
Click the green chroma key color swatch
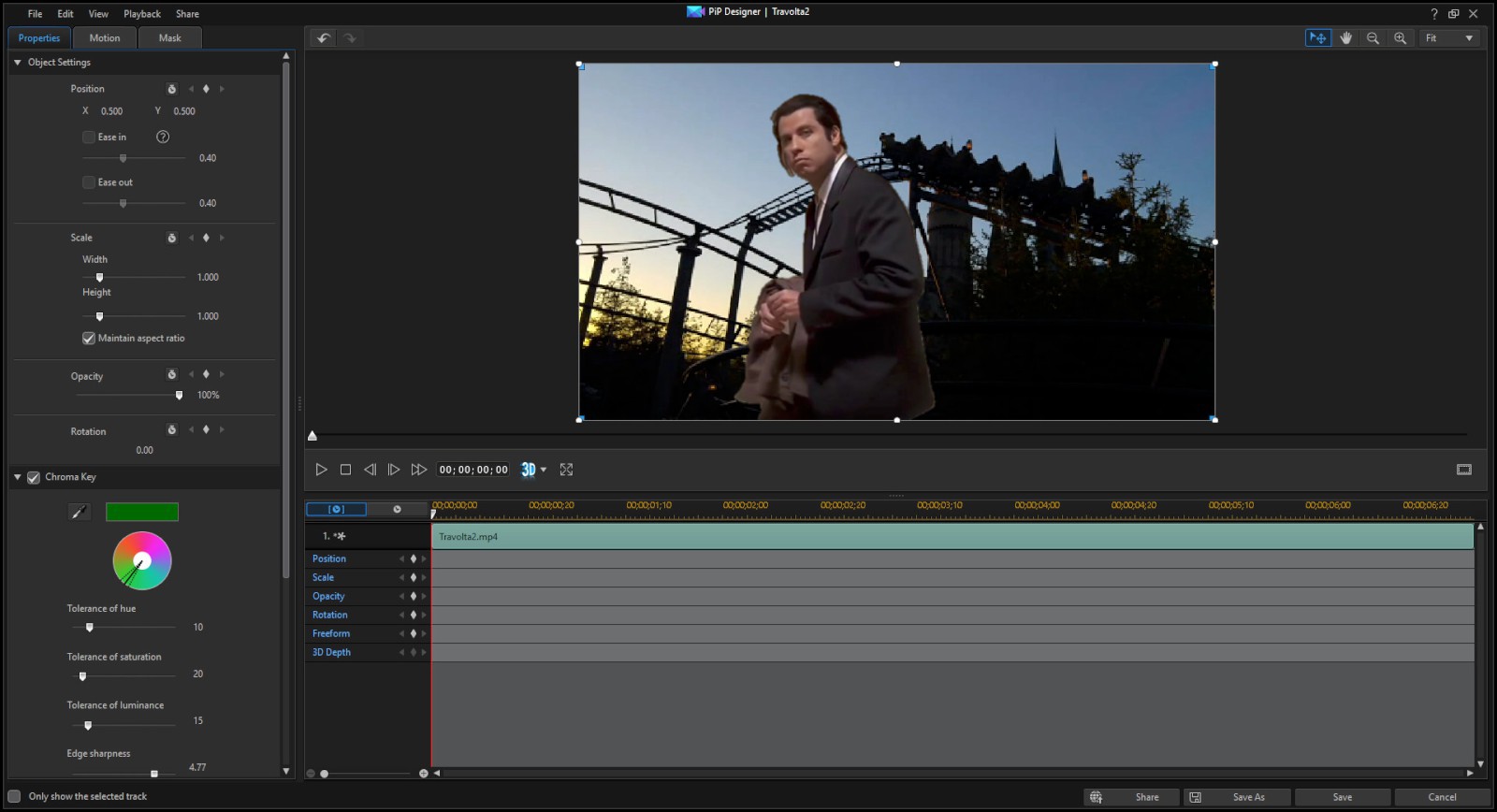click(142, 512)
